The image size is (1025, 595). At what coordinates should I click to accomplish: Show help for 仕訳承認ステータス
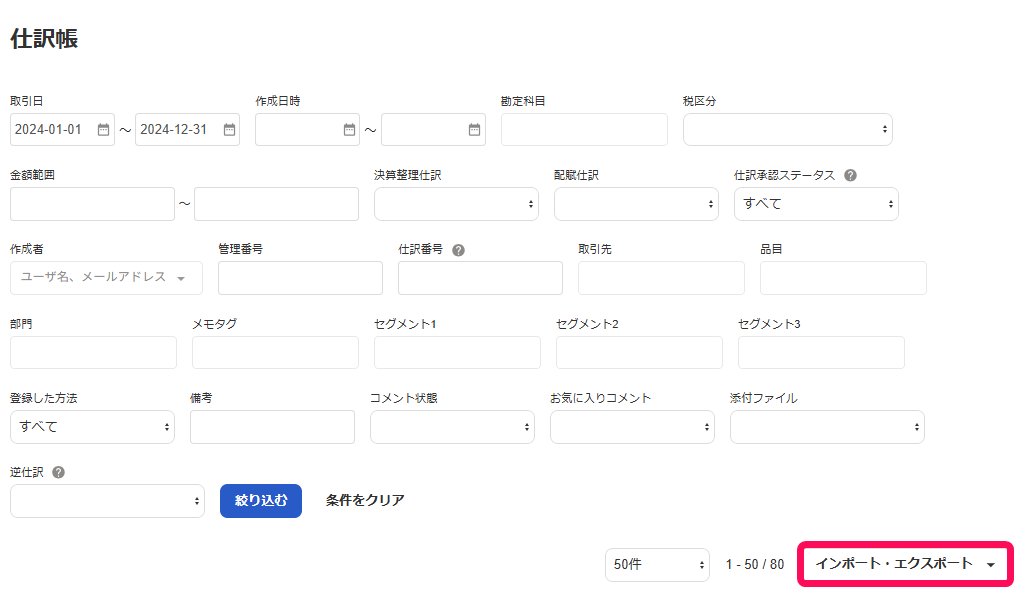(850, 175)
